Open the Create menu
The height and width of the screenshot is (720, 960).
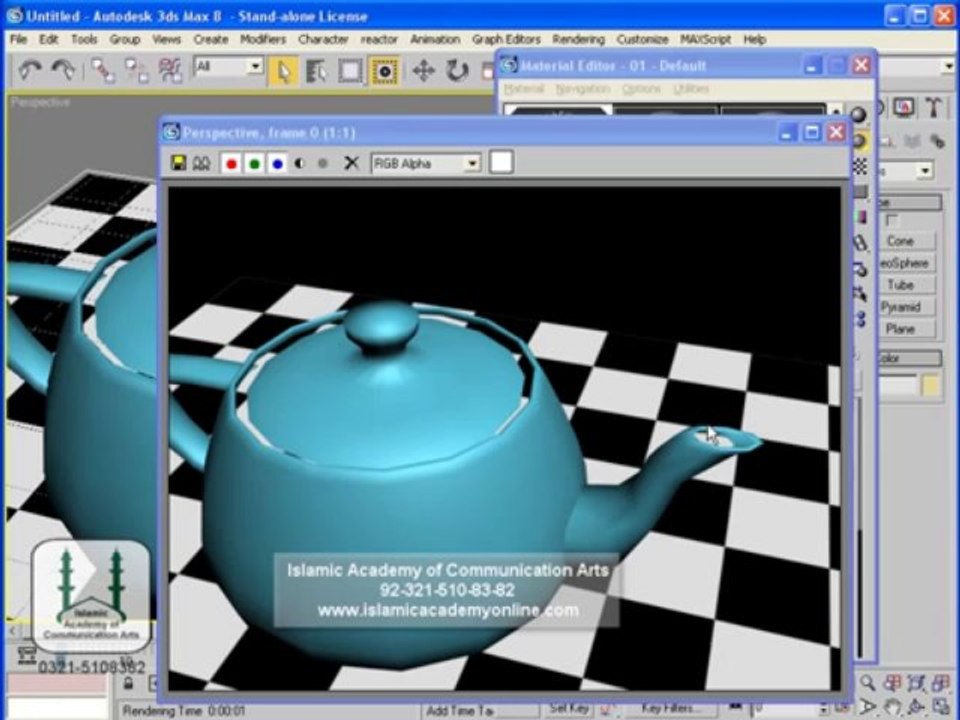pyautogui.click(x=211, y=39)
